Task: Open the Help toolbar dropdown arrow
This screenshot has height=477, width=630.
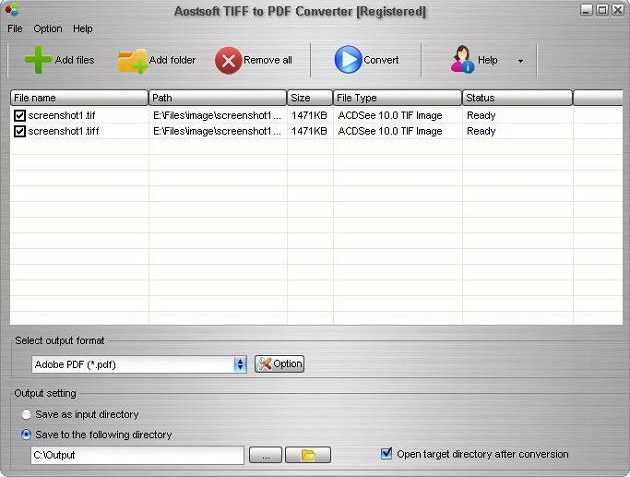Action: [521, 61]
